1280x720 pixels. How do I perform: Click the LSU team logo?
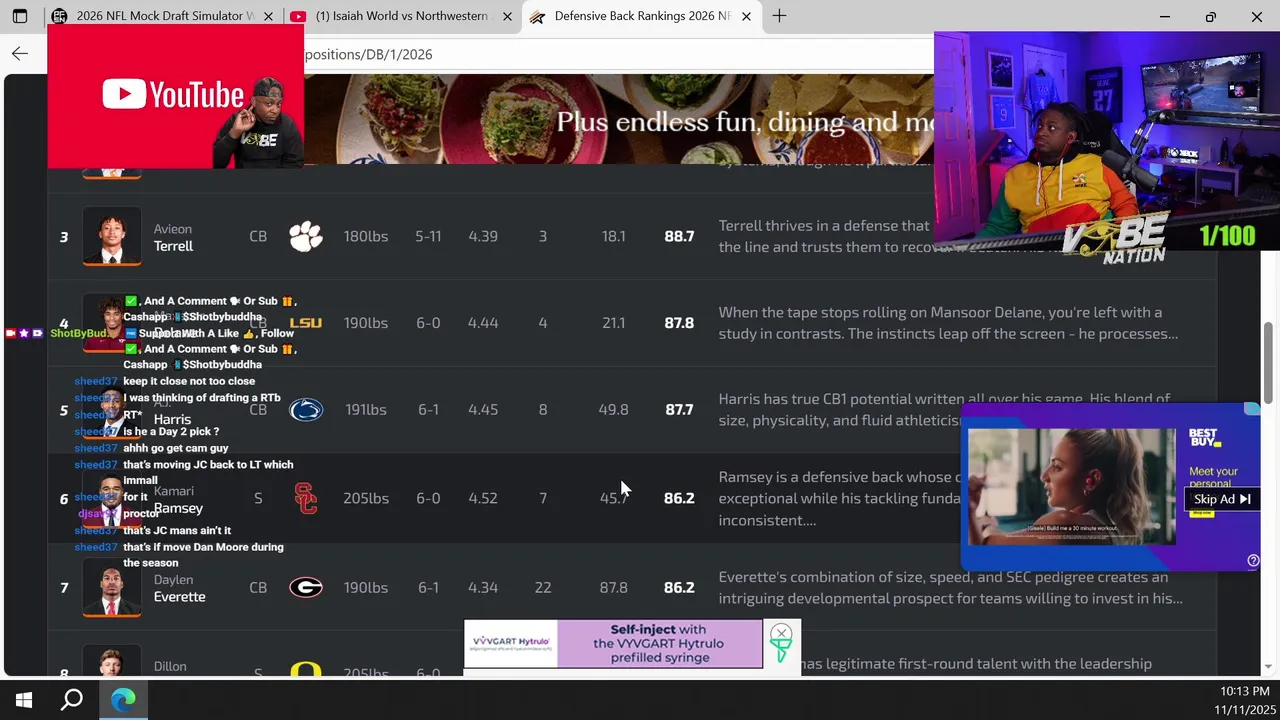306,323
